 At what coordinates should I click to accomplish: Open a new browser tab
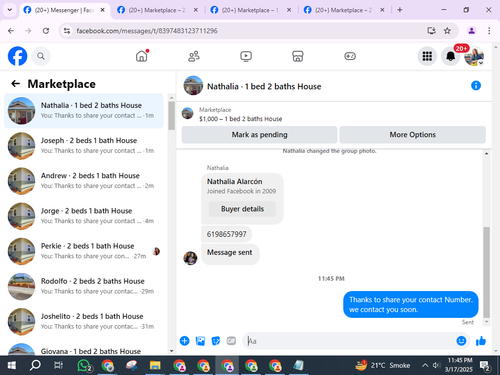click(x=400, y=10)
